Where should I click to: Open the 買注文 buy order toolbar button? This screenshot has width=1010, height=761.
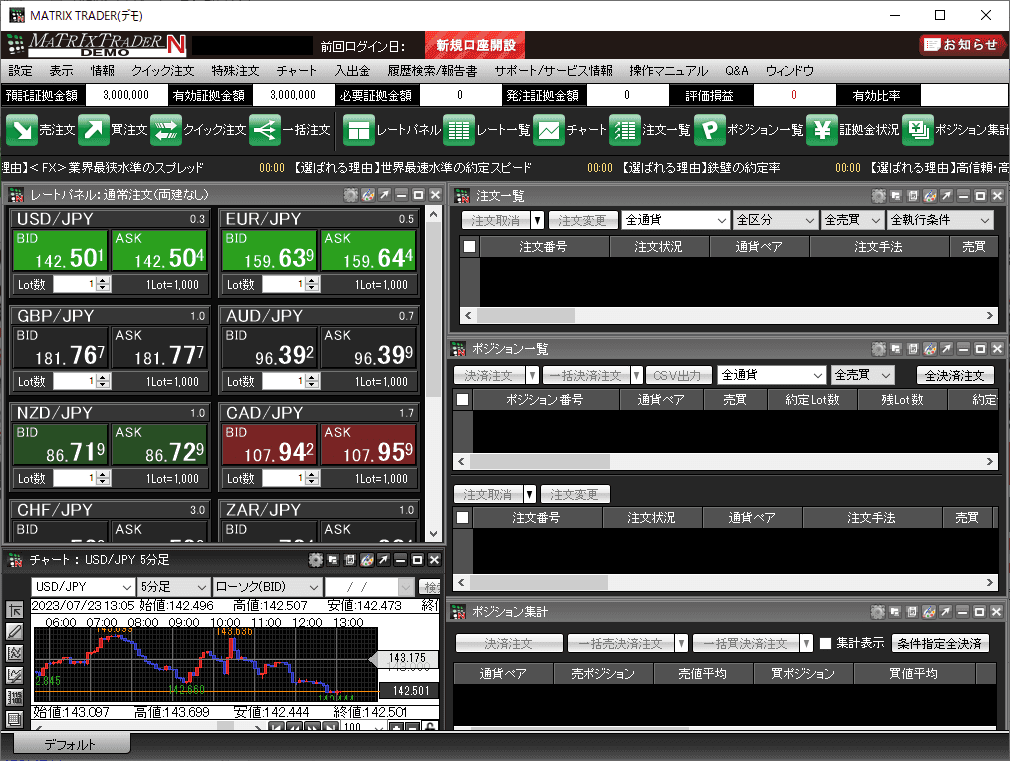(113, 130)
